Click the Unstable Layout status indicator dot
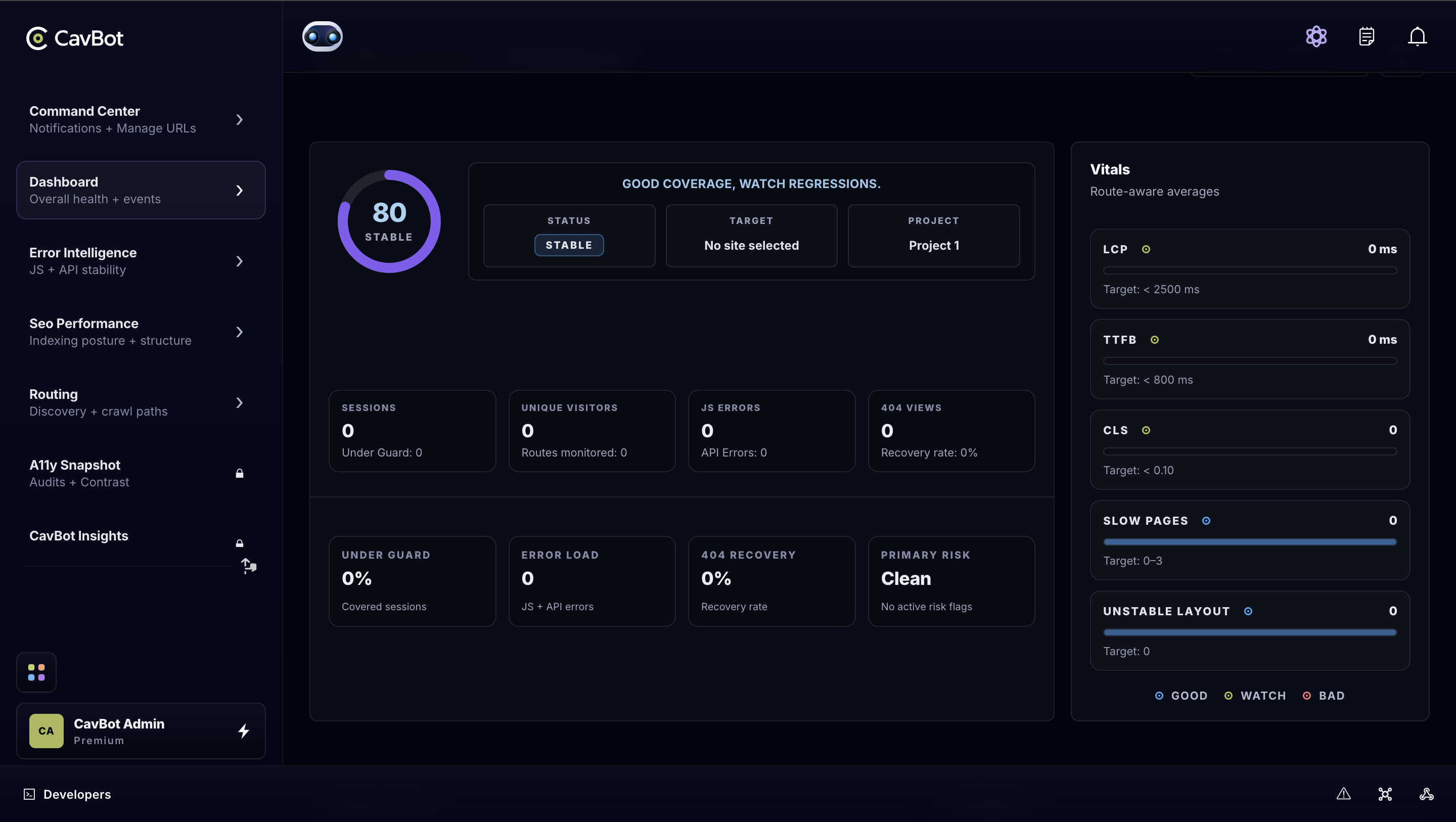This screenshot has height=822, width=1456. point(1248,611)
